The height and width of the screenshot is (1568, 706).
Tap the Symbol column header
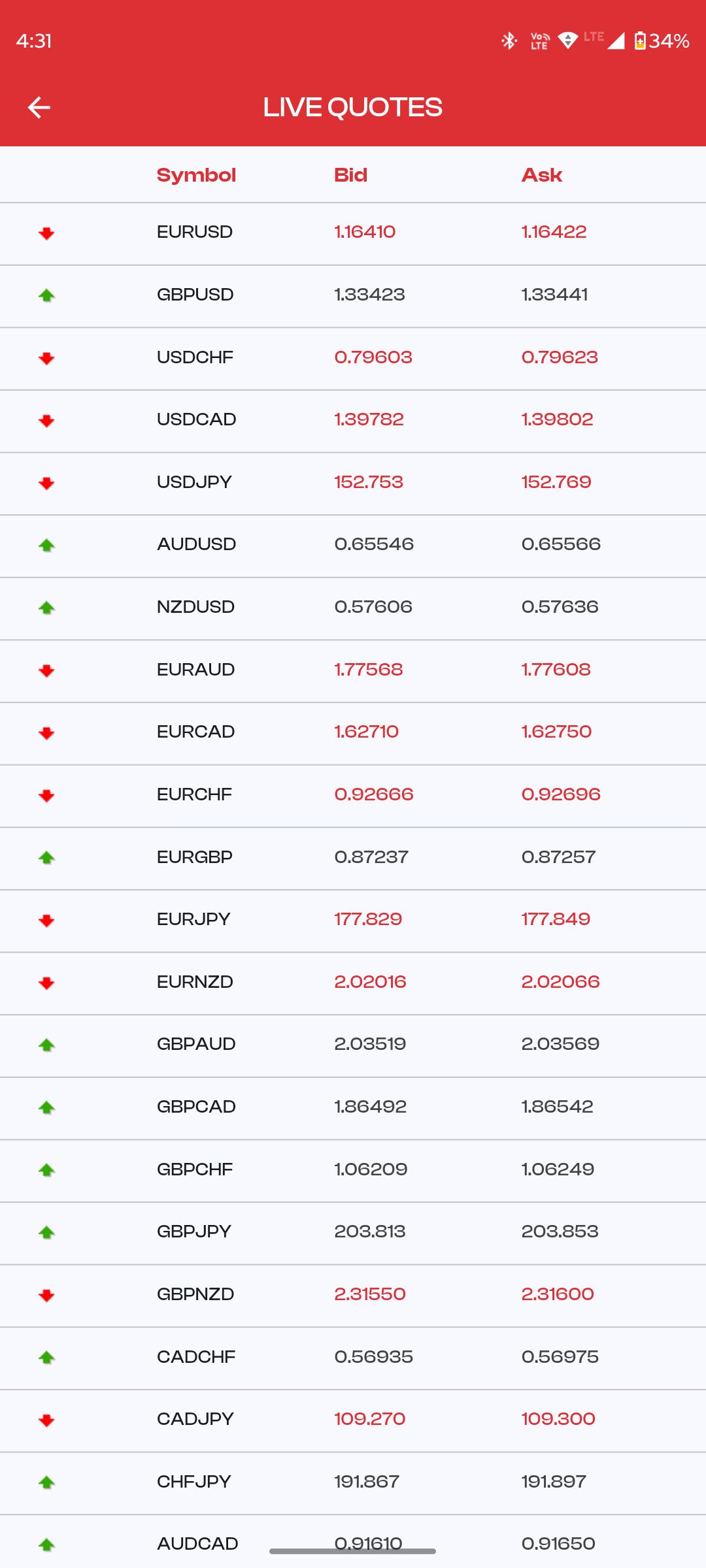pos(196,175)
